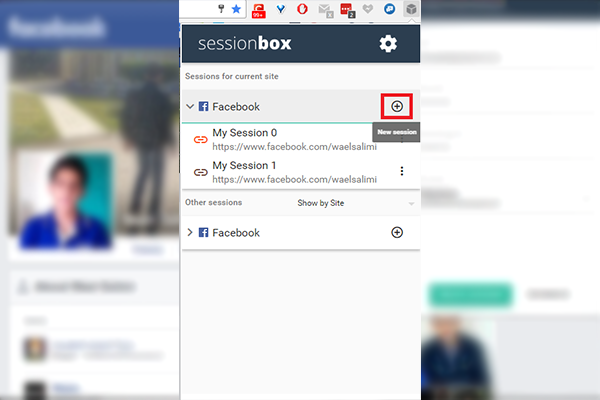Click the red Opera-style extension icon

302,9
